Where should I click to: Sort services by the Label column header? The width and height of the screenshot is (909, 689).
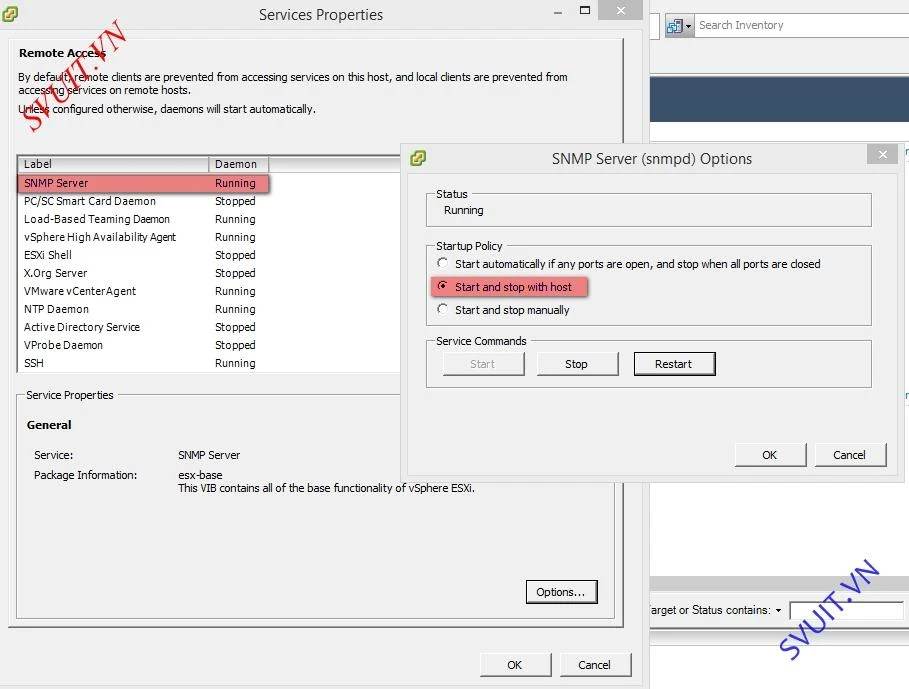(x=113, y=164)
